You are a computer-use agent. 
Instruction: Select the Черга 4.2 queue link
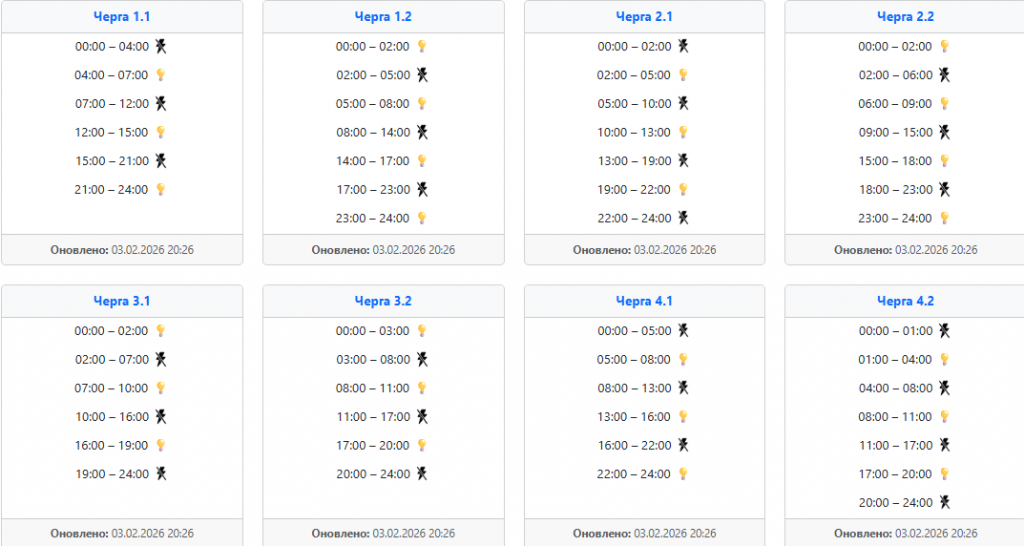tap(905, 301)
